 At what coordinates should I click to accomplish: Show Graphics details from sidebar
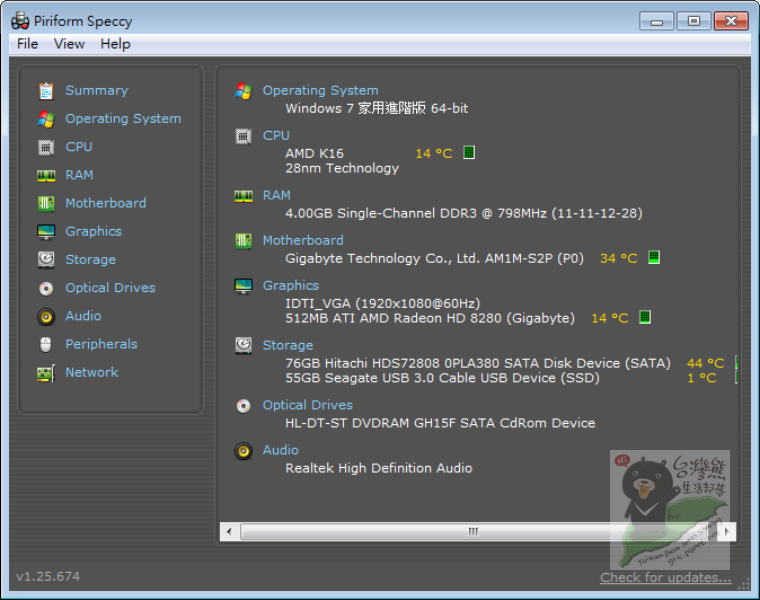94,232
